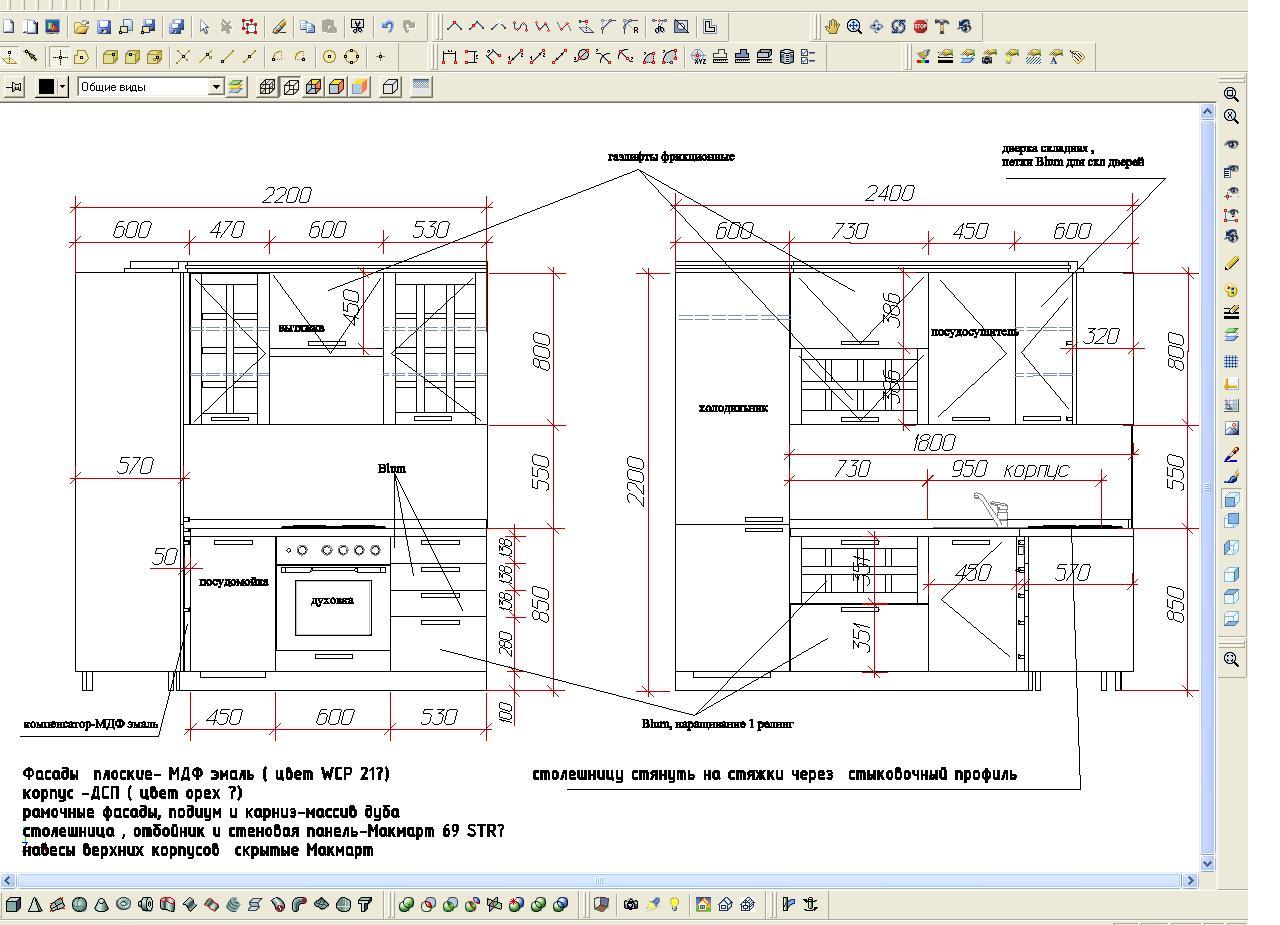Toggle the crosshair cursor snap button

click(x=60, y=57)
